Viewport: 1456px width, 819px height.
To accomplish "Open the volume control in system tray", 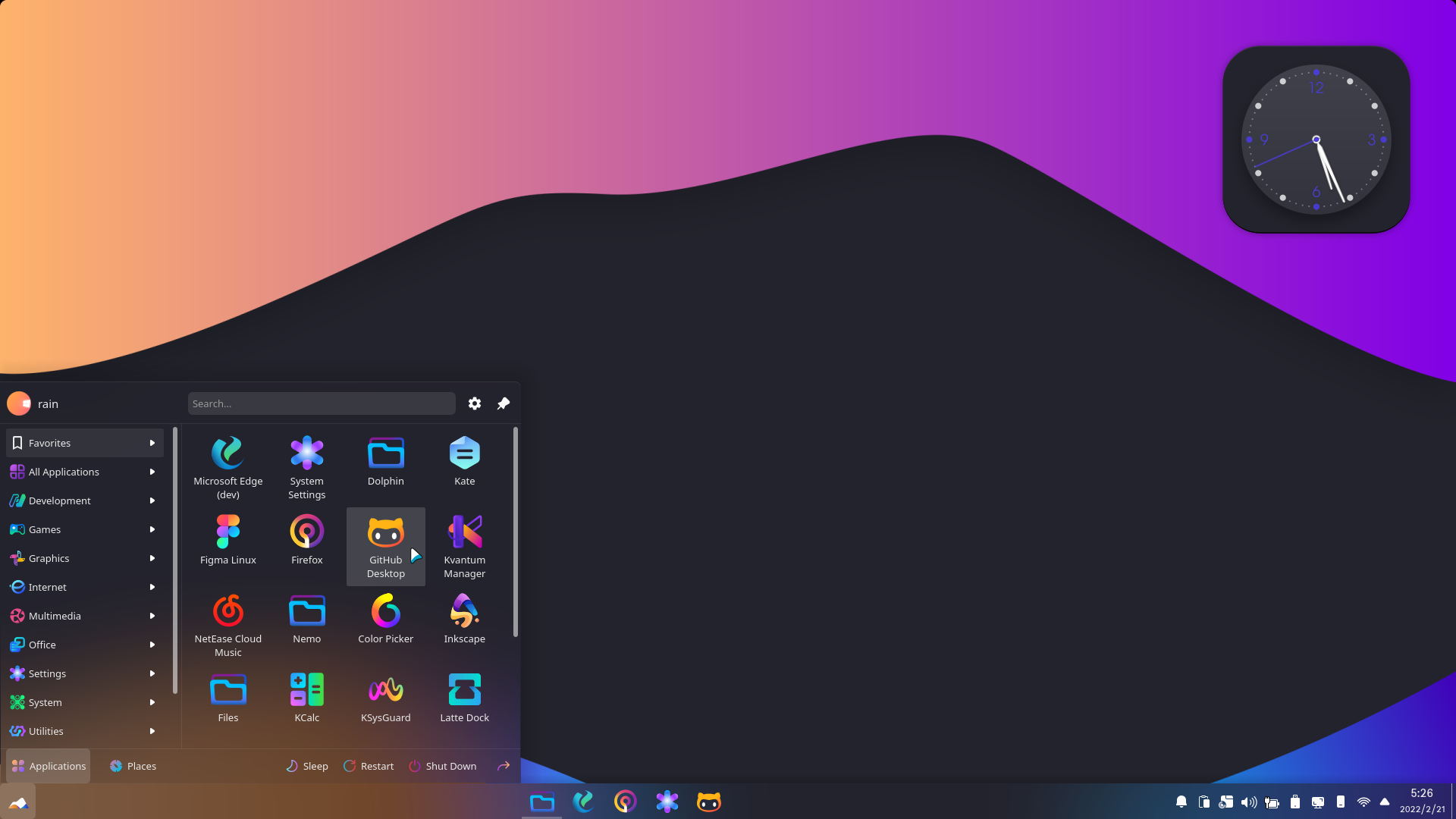I will pyautogui.click(x=1250, y=802).
